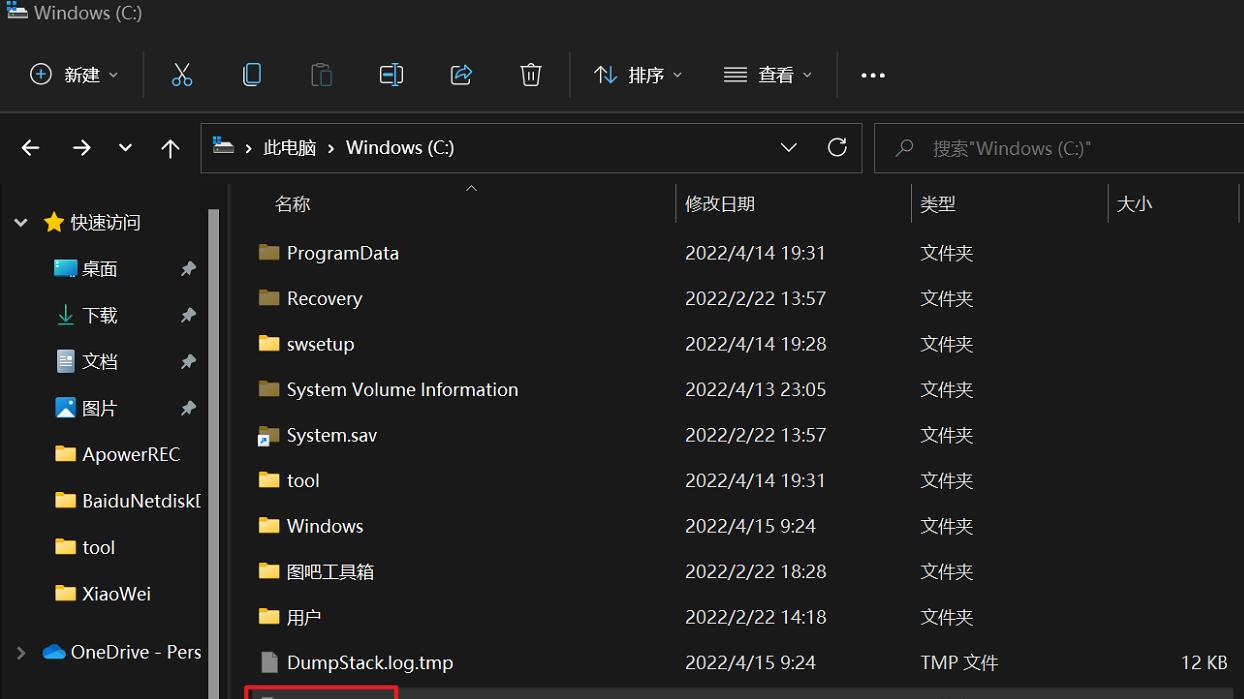The image size is (1244, 699).
Task: Click the 用户 folder icon
Action: 268,617
